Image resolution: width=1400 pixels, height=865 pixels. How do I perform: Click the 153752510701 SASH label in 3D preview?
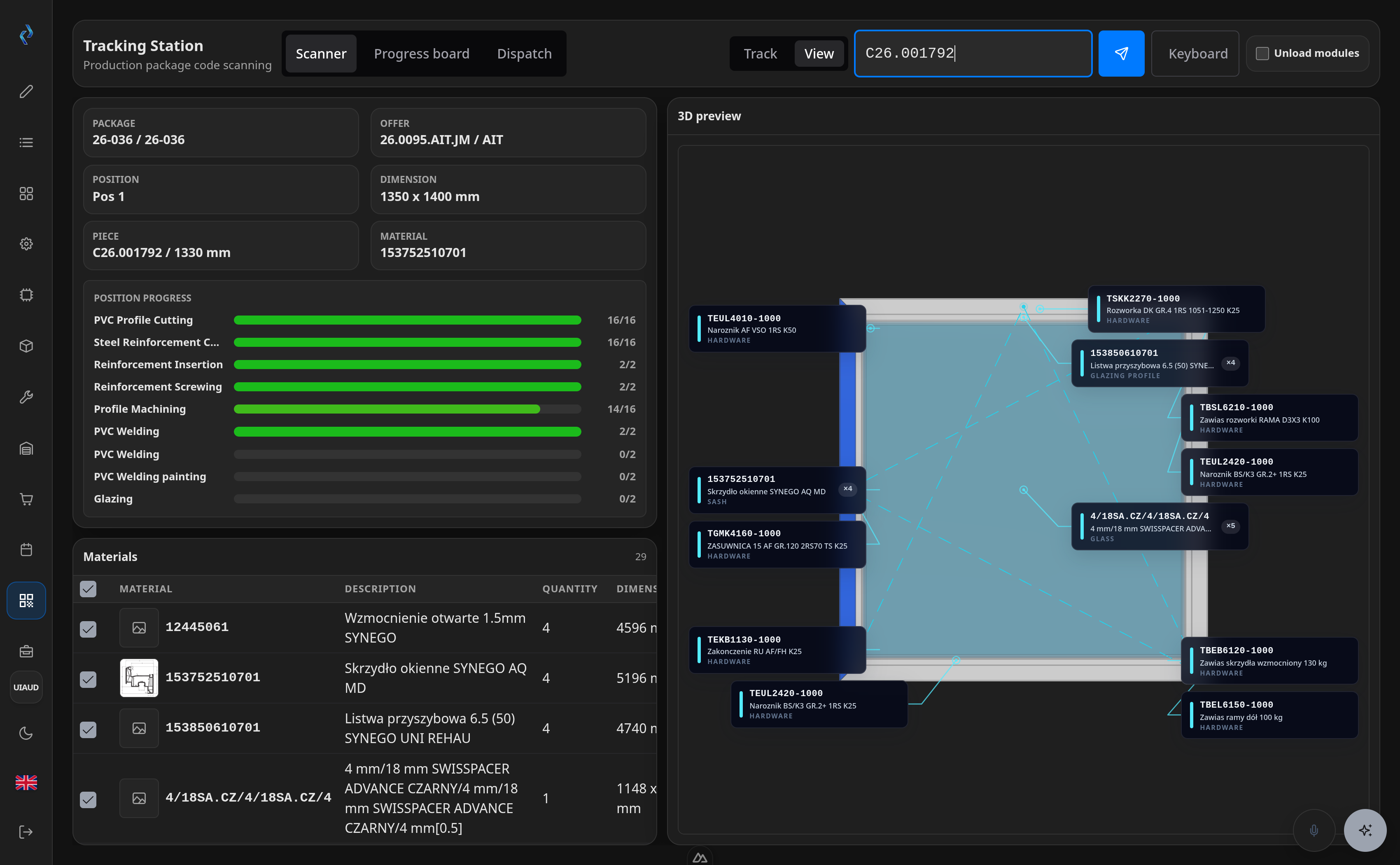click(x=777, y=490)
